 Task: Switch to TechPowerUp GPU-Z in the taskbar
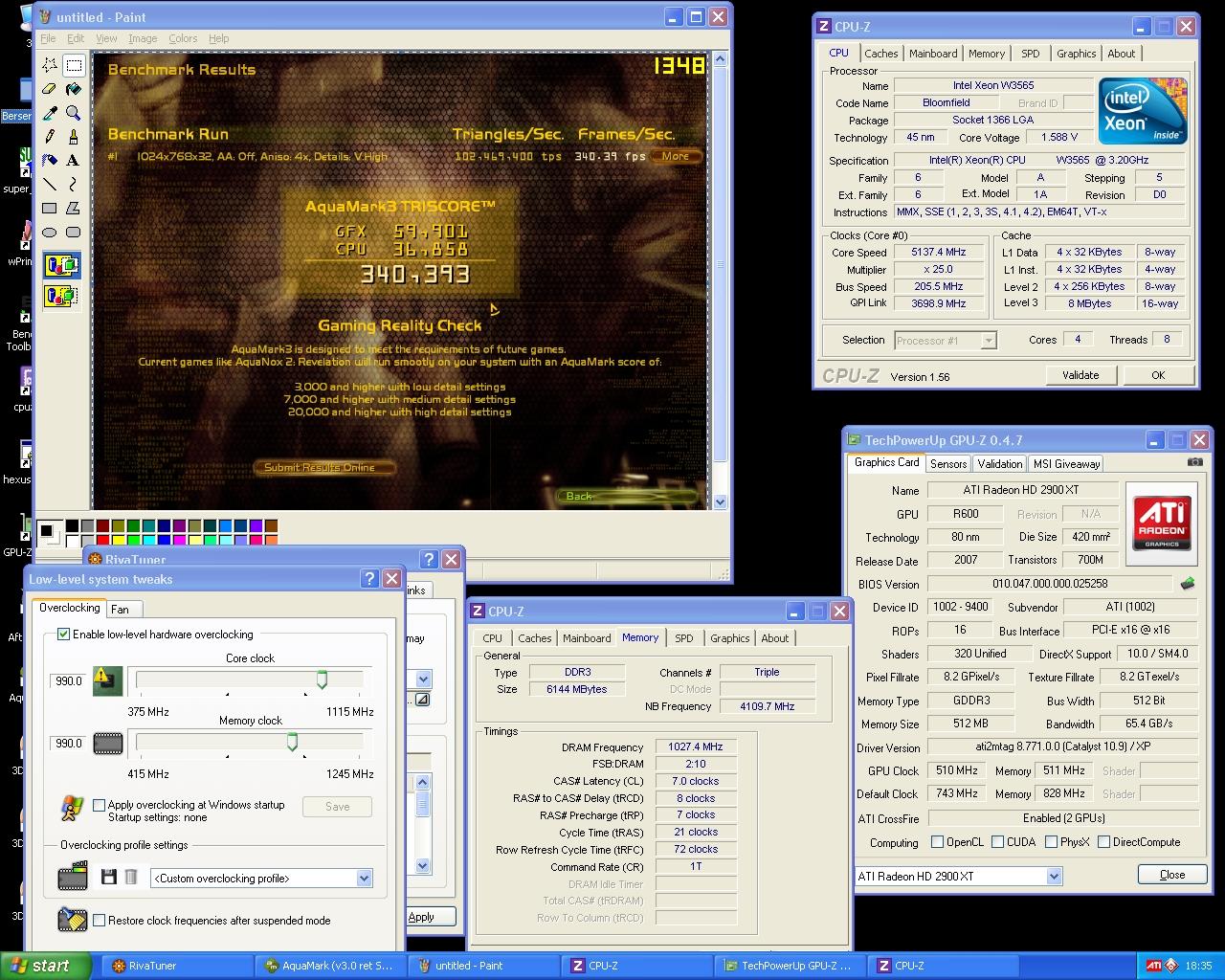point(790,966)
